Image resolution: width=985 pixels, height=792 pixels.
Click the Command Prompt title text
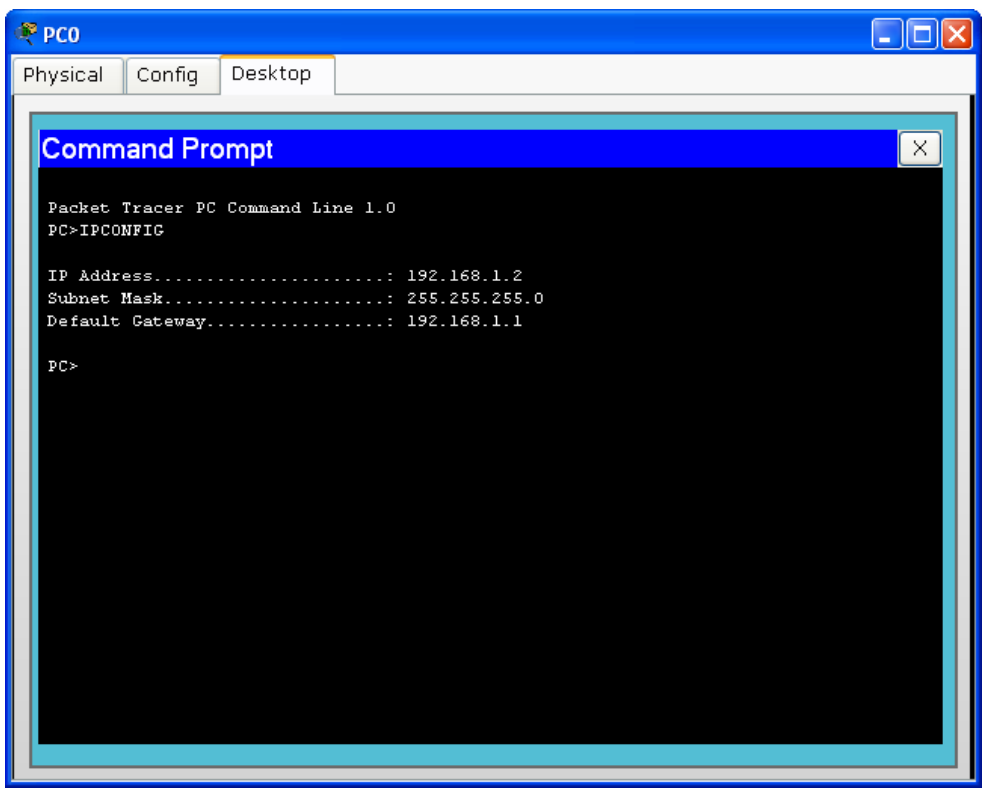(157, 150)
